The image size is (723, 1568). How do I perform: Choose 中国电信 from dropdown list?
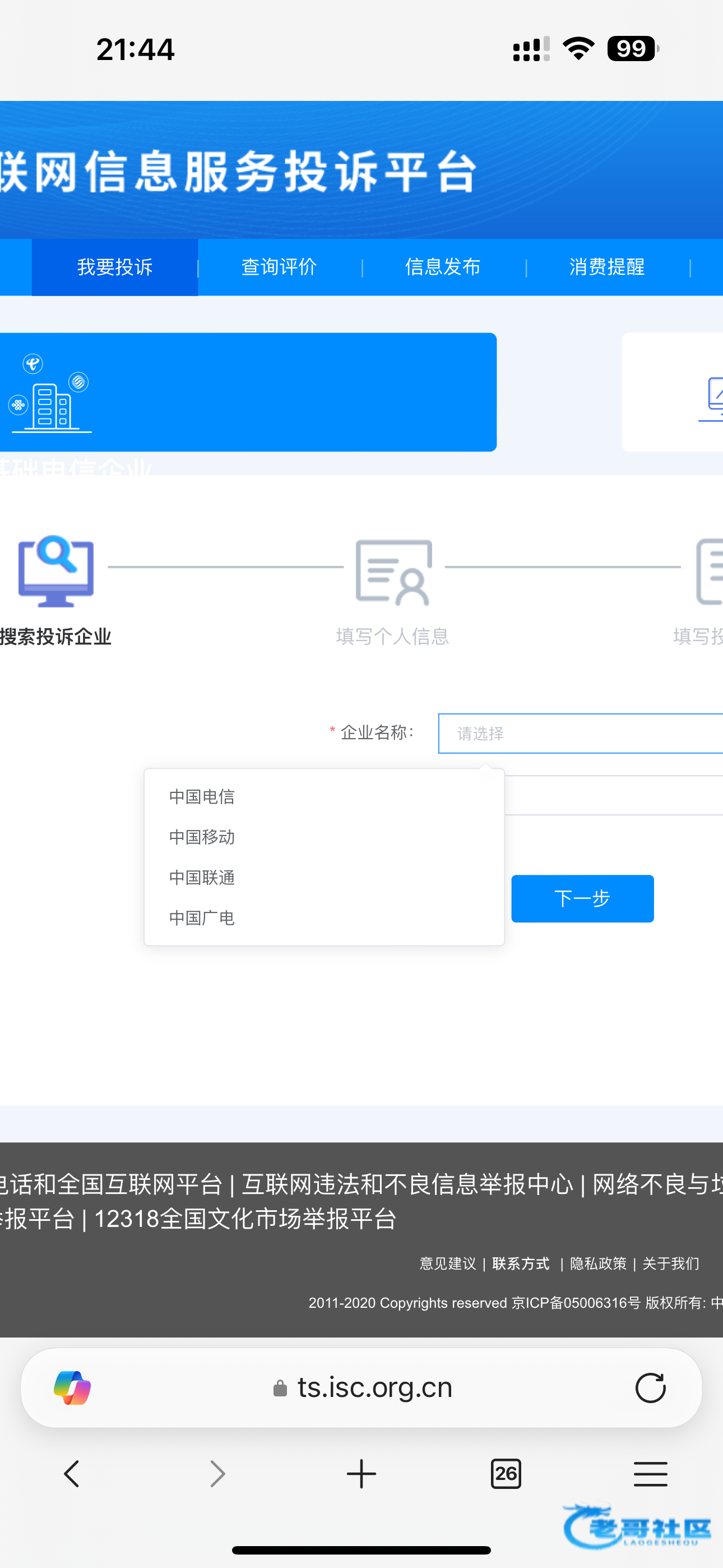pos(202,797)
